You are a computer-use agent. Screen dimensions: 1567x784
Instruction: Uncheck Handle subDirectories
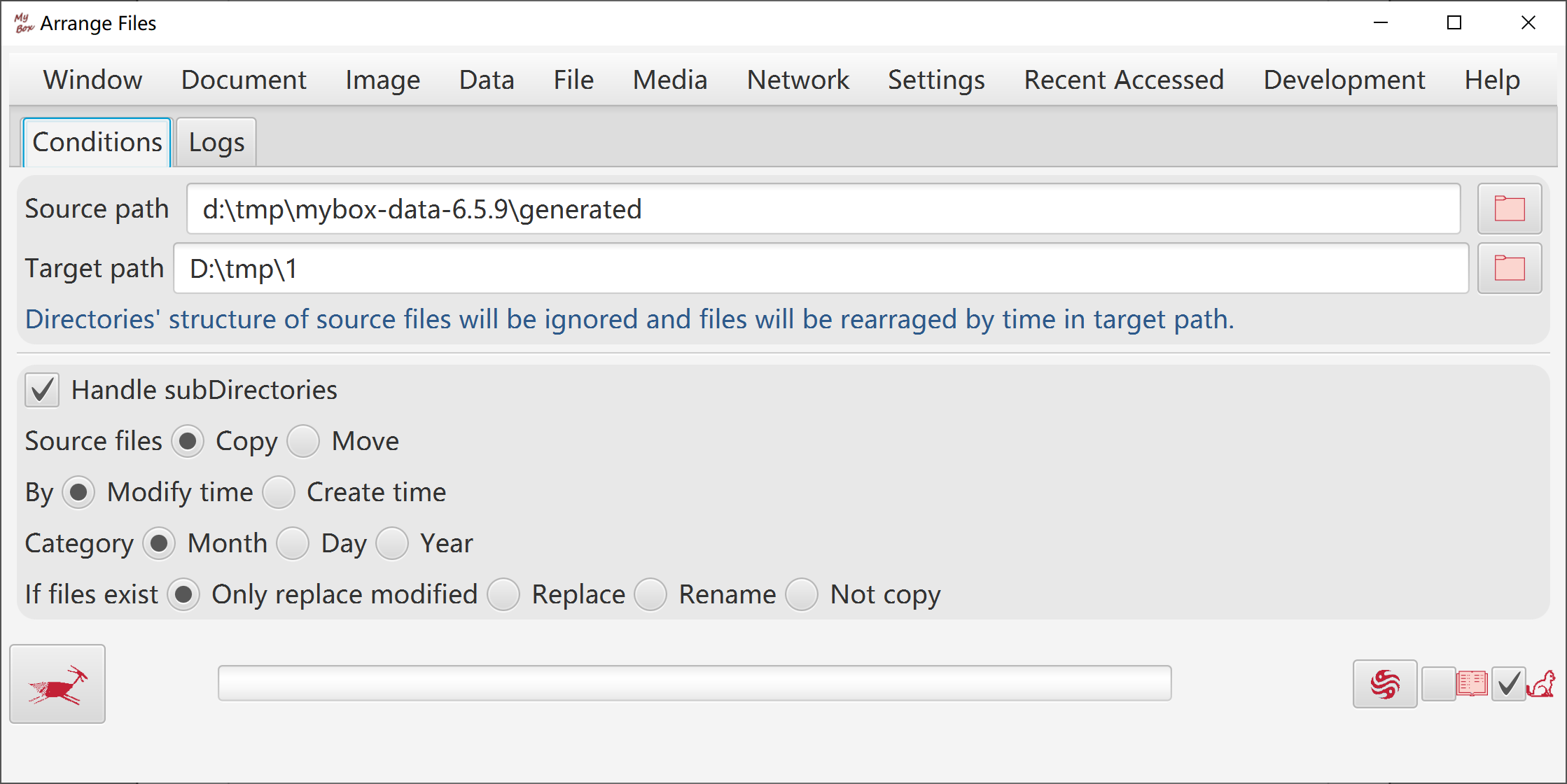42,390
